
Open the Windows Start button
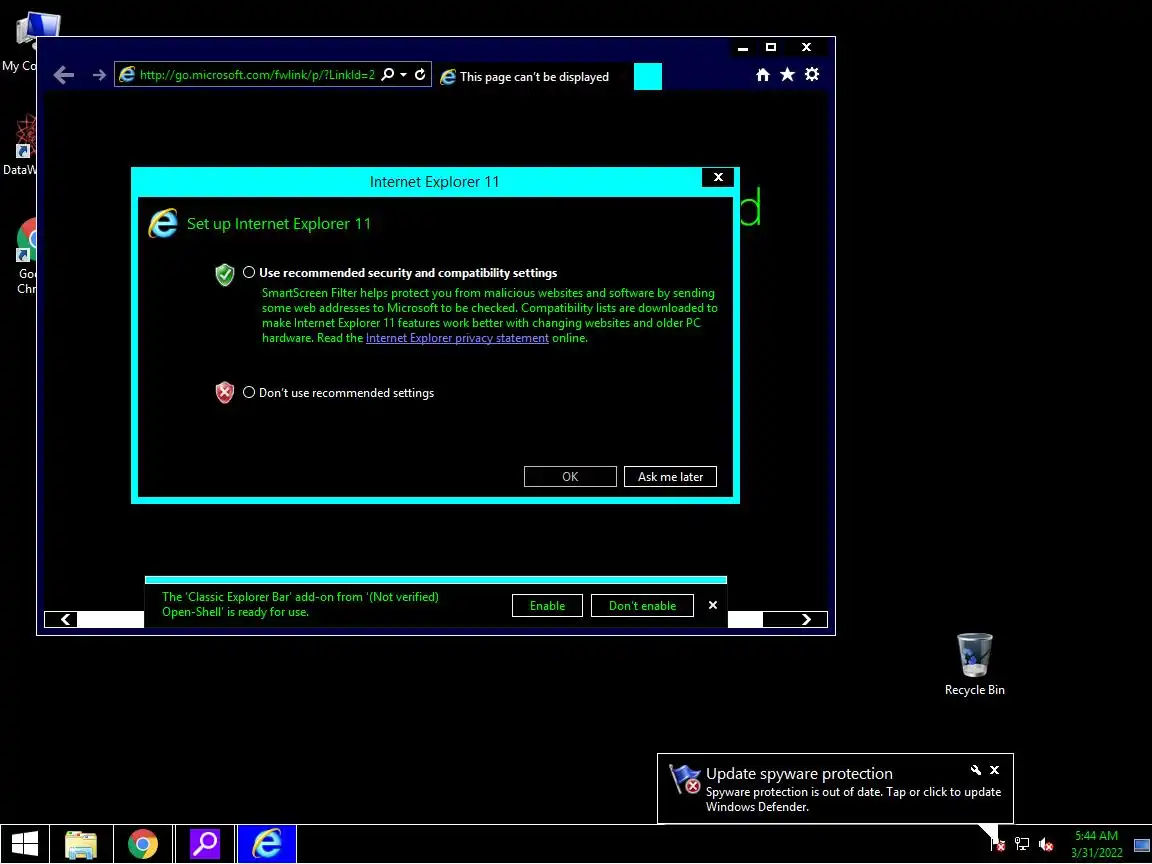pos(25,843)
